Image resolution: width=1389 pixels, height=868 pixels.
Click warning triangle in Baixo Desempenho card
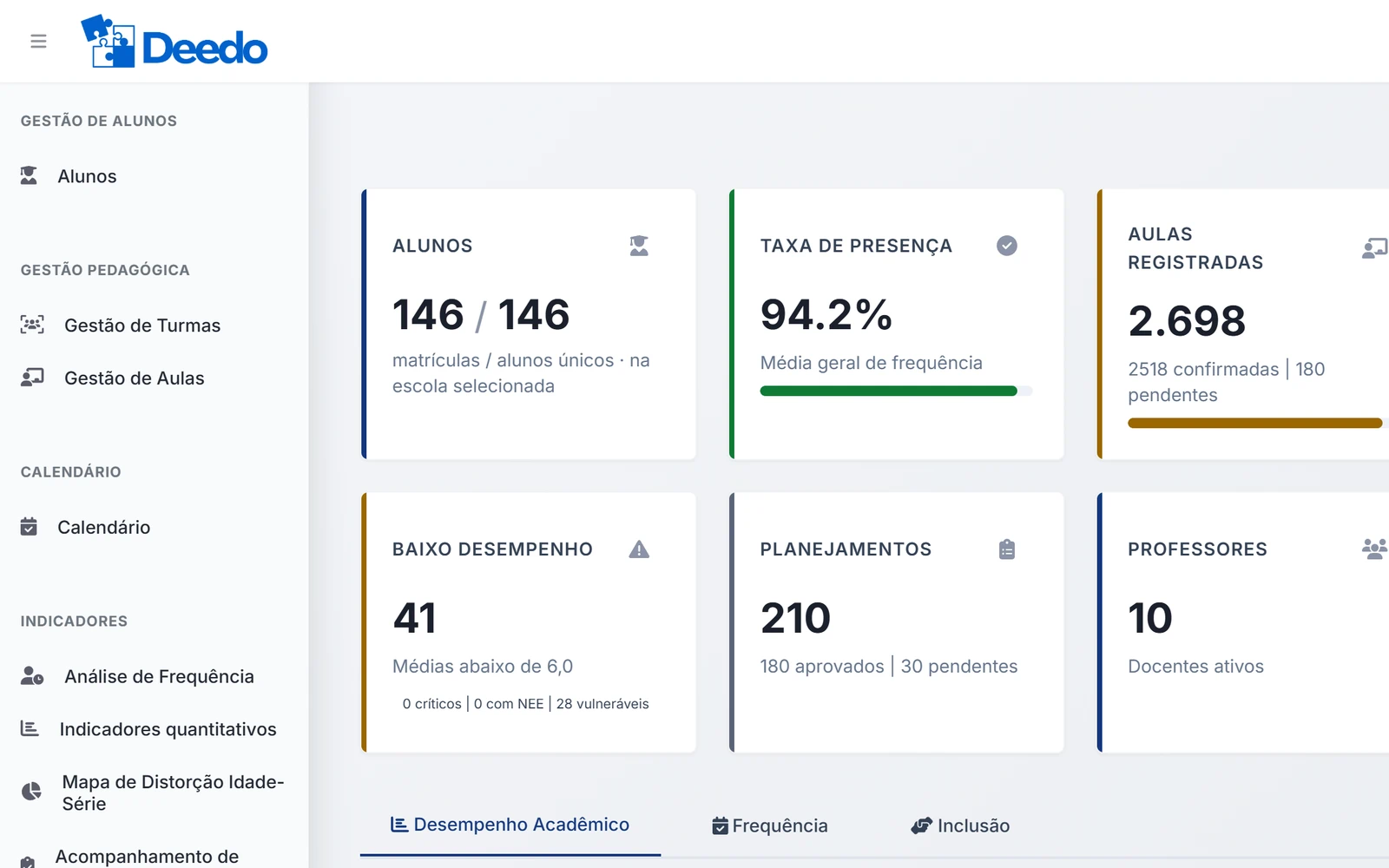tap(639, 549)
